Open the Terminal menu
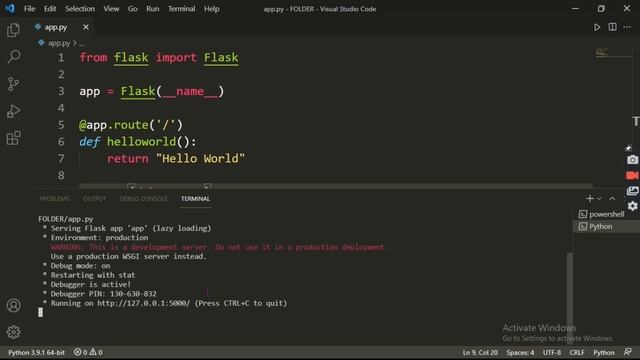Screen dimensions: 640x360 pyautogui.click(x=182, y=9)
